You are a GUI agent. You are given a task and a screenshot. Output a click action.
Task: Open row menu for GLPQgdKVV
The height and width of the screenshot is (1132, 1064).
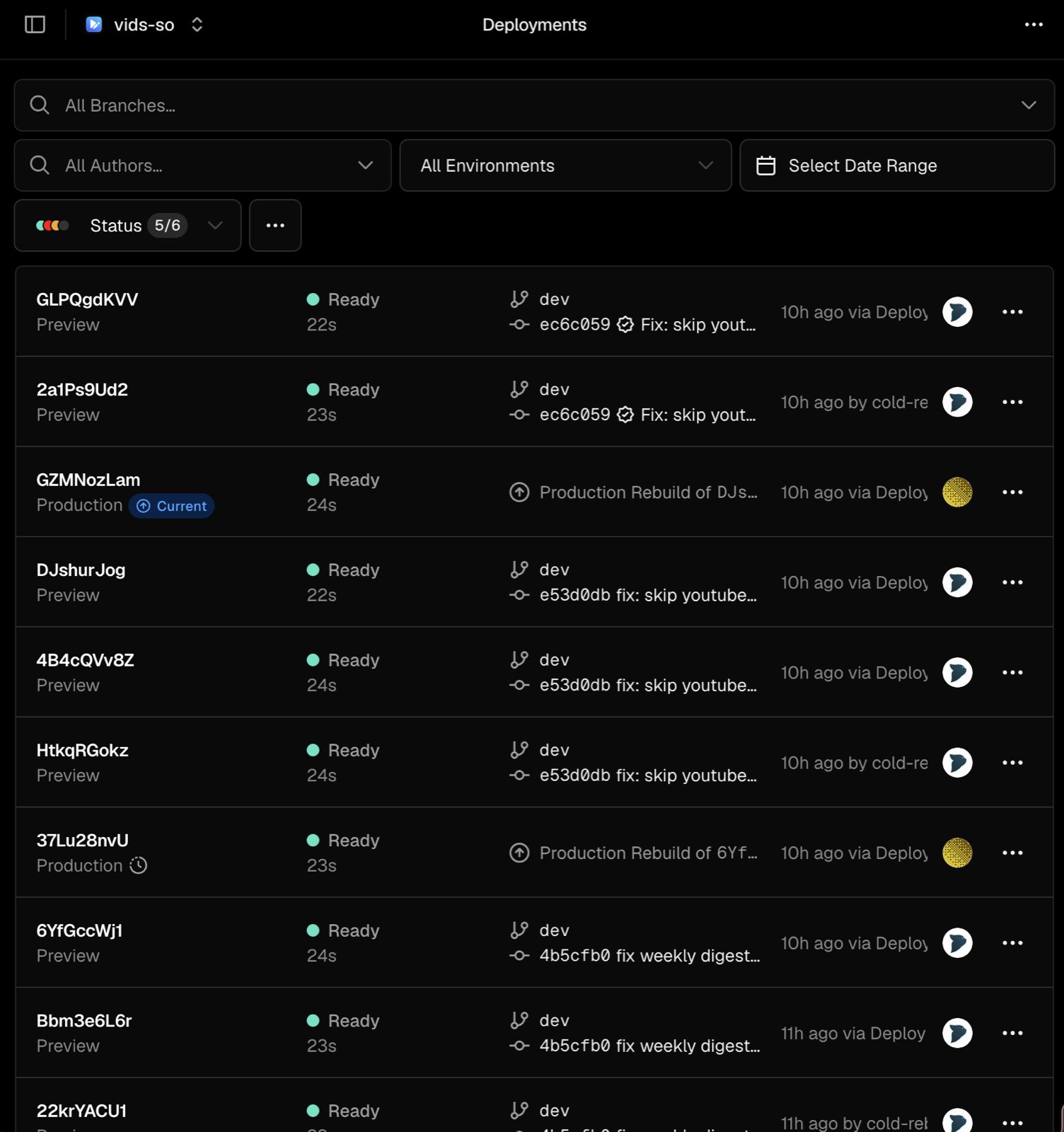(1012, 312)
